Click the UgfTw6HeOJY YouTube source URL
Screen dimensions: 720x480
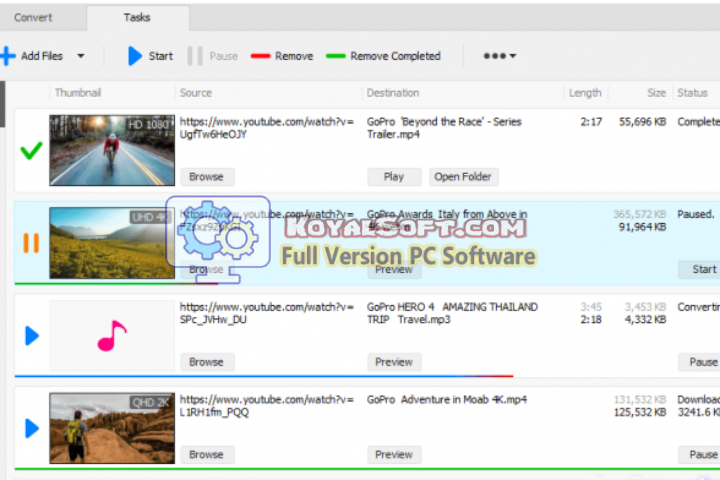(266, 128)
